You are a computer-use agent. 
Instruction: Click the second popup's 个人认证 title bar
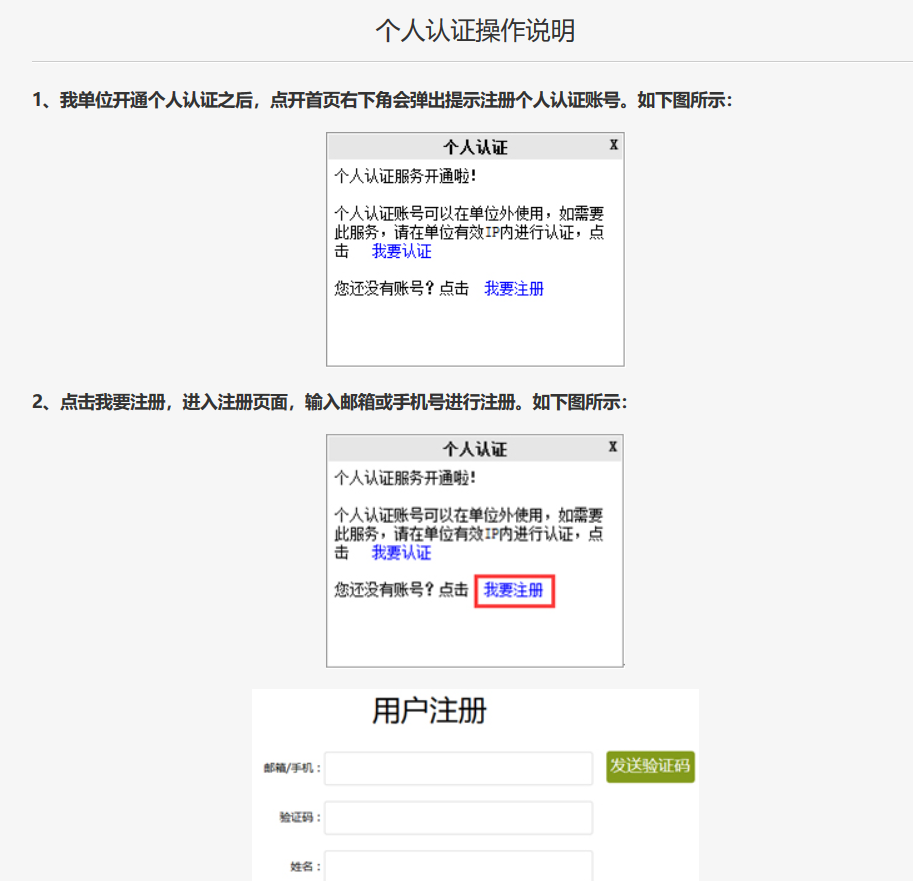[475, 449]
